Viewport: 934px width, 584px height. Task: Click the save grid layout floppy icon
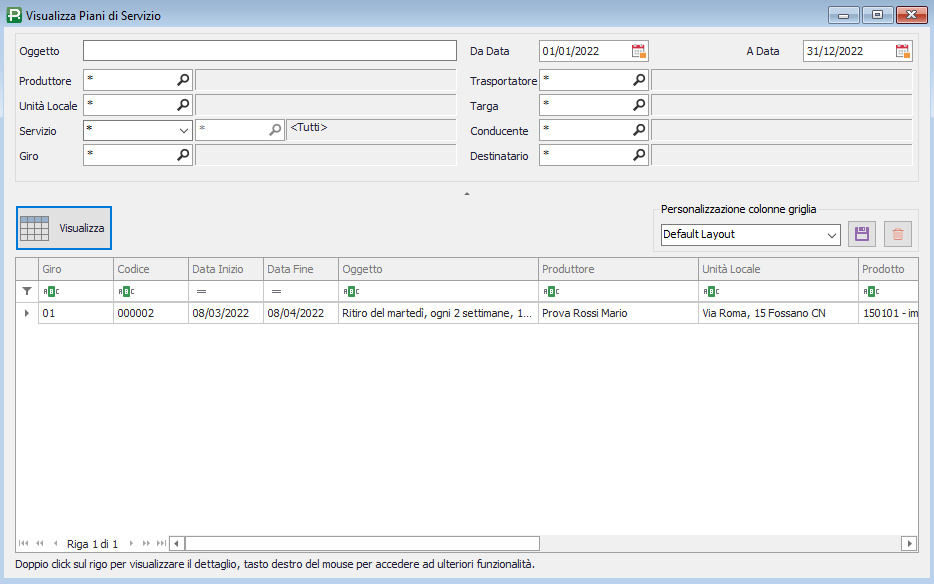pos(862,234)
